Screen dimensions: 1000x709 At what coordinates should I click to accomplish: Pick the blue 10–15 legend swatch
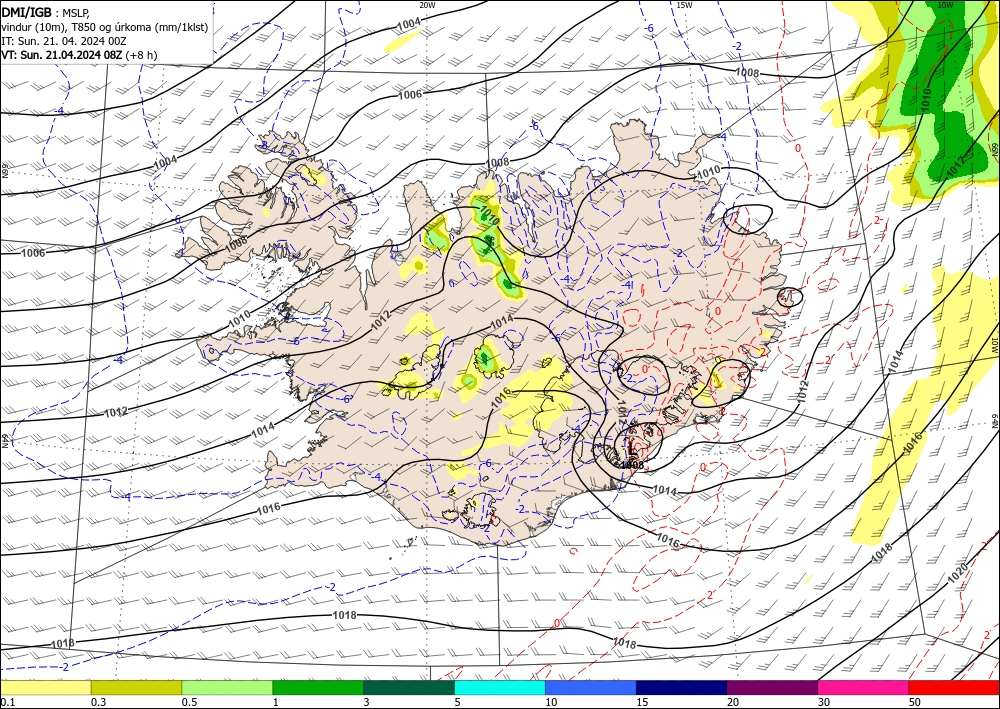[591, 687]
